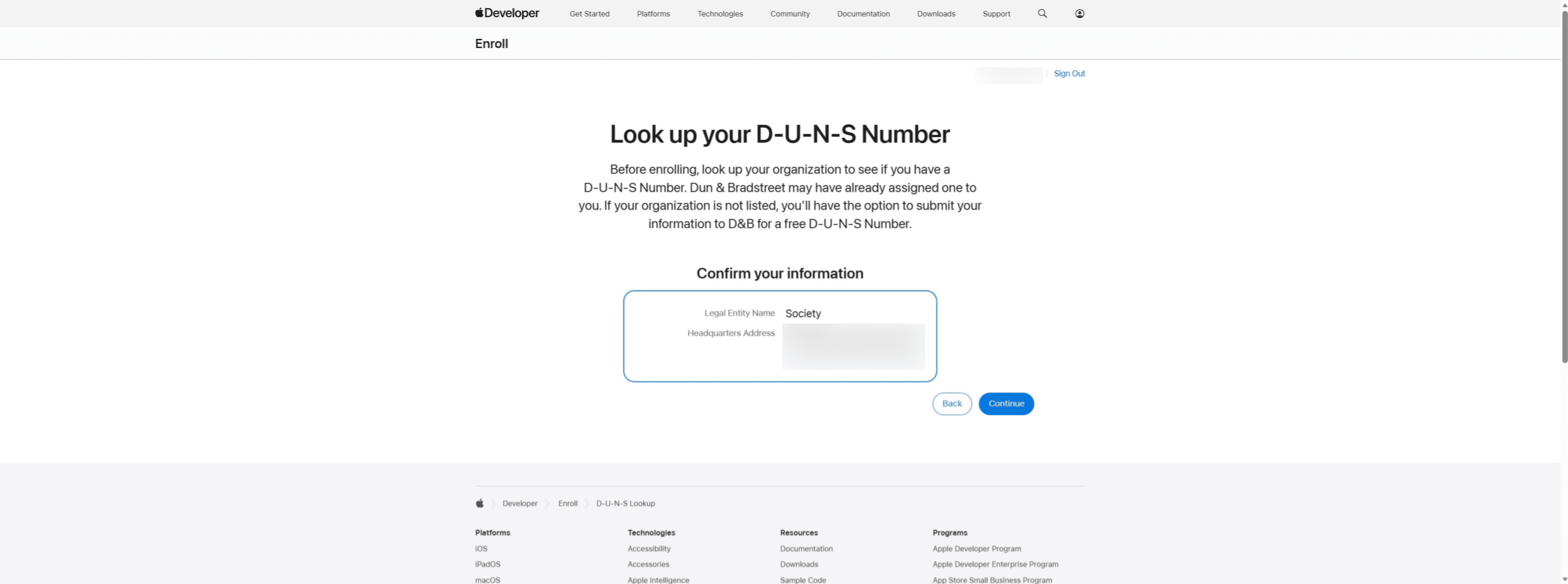Click the Resources footer heading
Screen dimensions: 1568x584
click(798, 532)
